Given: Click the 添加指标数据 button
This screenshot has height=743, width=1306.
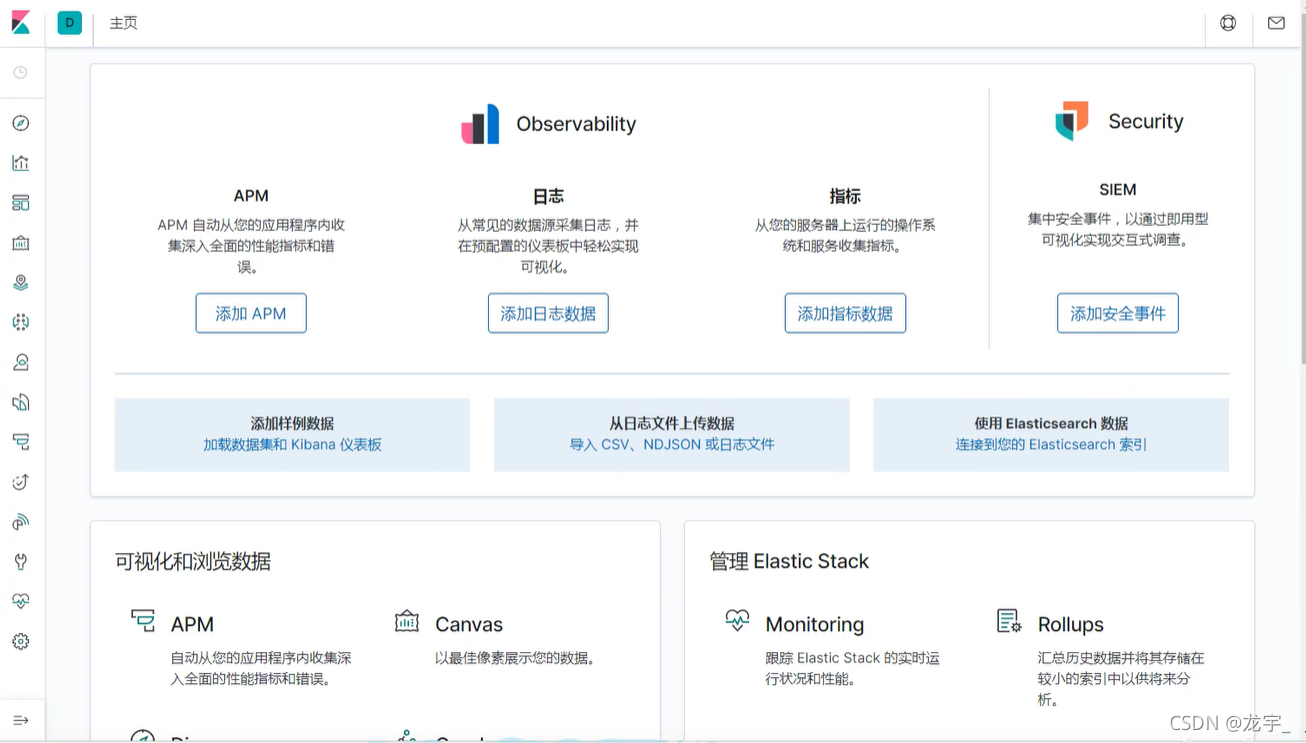Looking at the screenshot, I should [845, 313].
